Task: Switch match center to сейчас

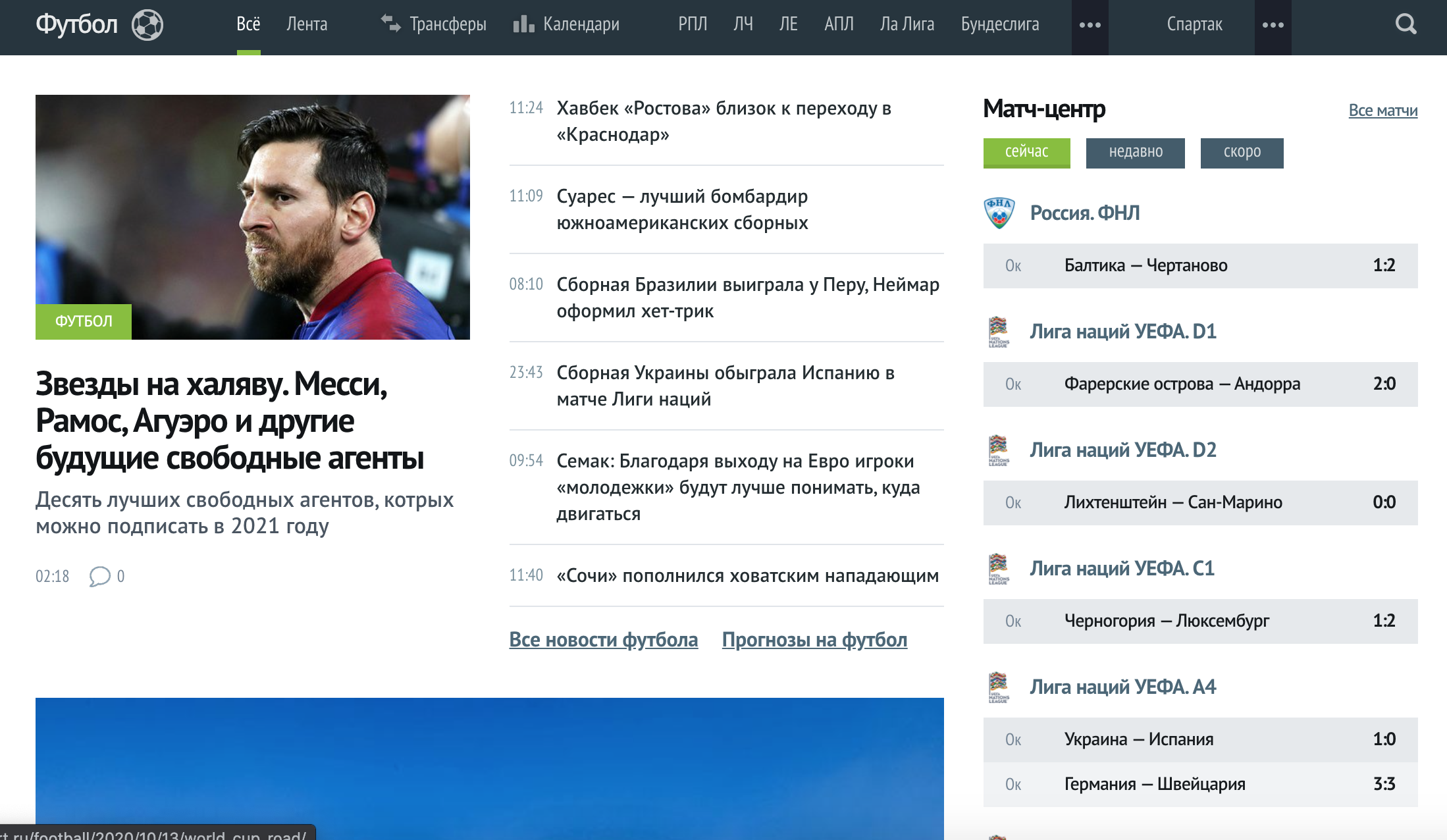Action: [1026, 153]
